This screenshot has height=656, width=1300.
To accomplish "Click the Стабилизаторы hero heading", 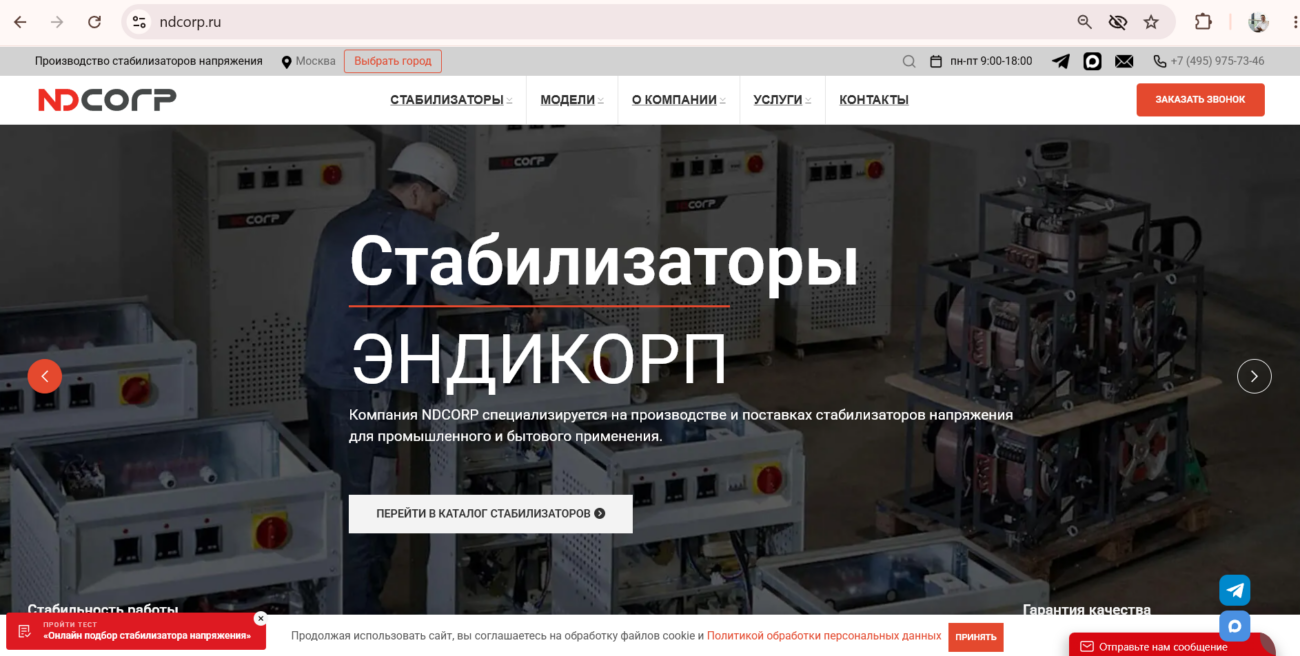I will (604, 261).
